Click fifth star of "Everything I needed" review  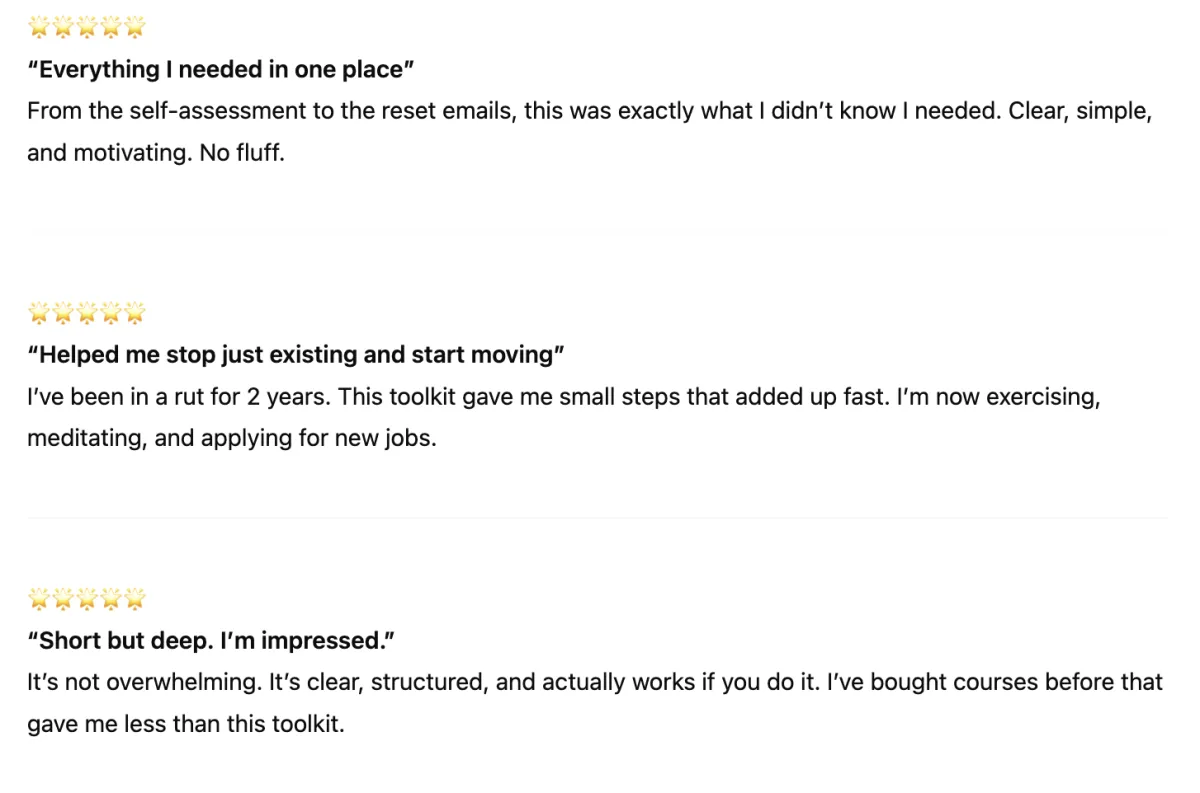coord(135,27)
